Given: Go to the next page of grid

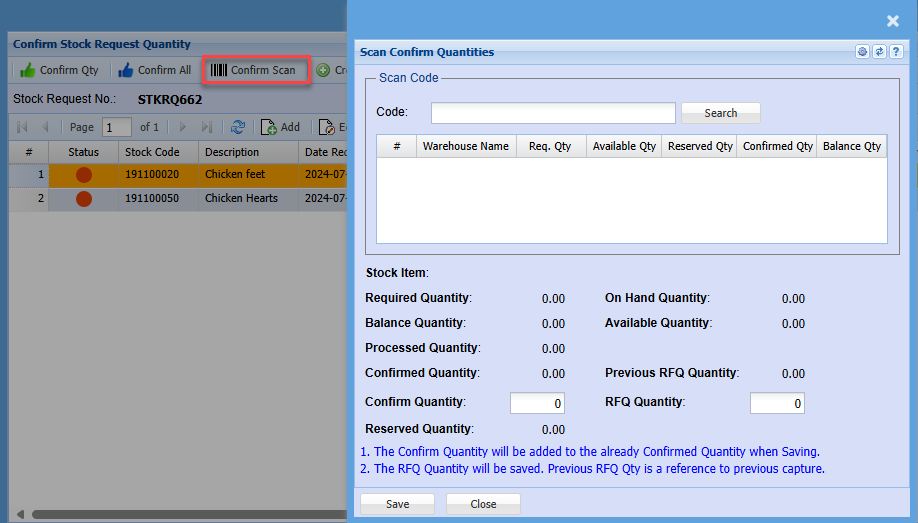Looking at the screenshot, I should tap(183, 127).
